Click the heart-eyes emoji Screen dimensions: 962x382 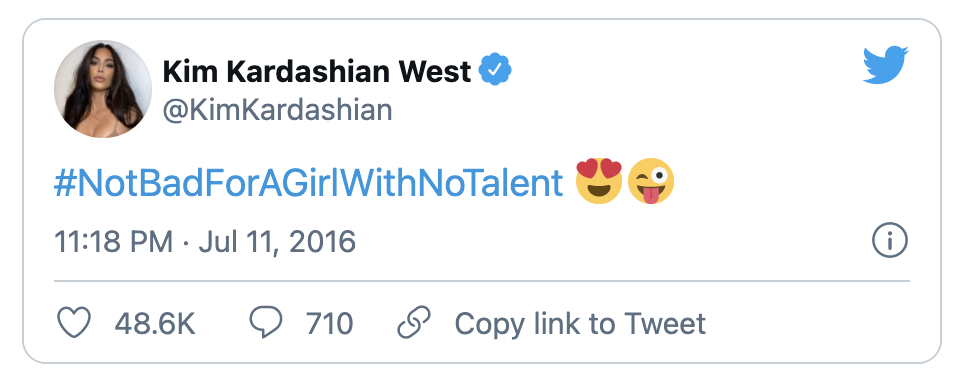[x=599, y=181]
